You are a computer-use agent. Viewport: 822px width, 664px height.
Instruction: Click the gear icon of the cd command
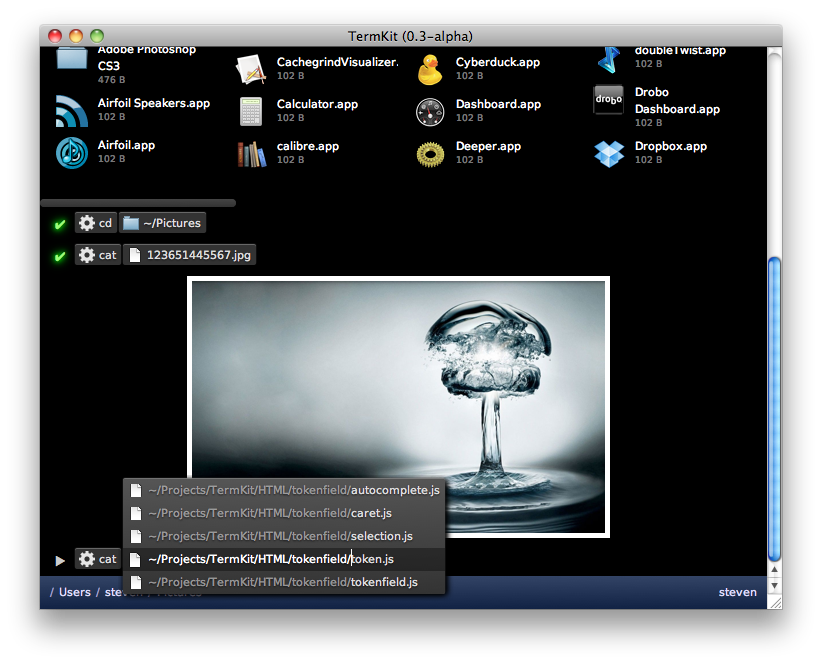coord(87,223)
